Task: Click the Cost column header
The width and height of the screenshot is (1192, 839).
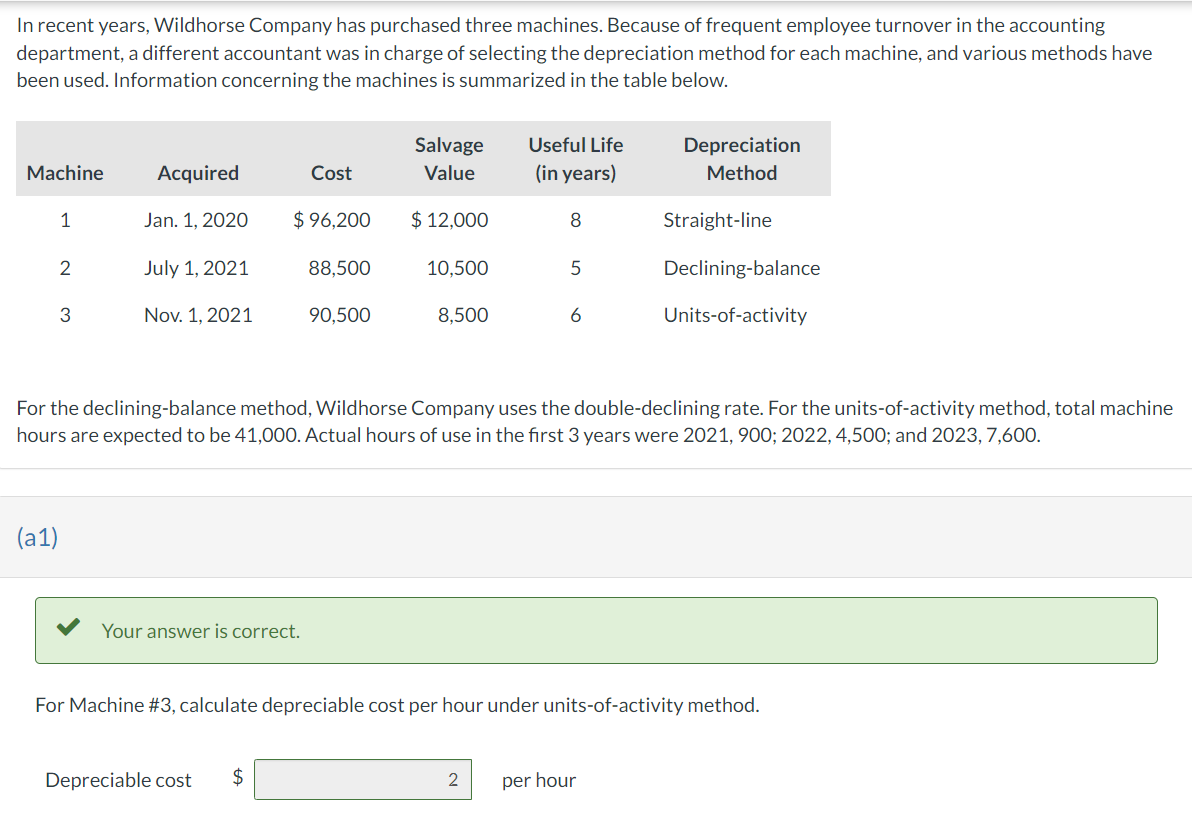Action: pos(331,173)
